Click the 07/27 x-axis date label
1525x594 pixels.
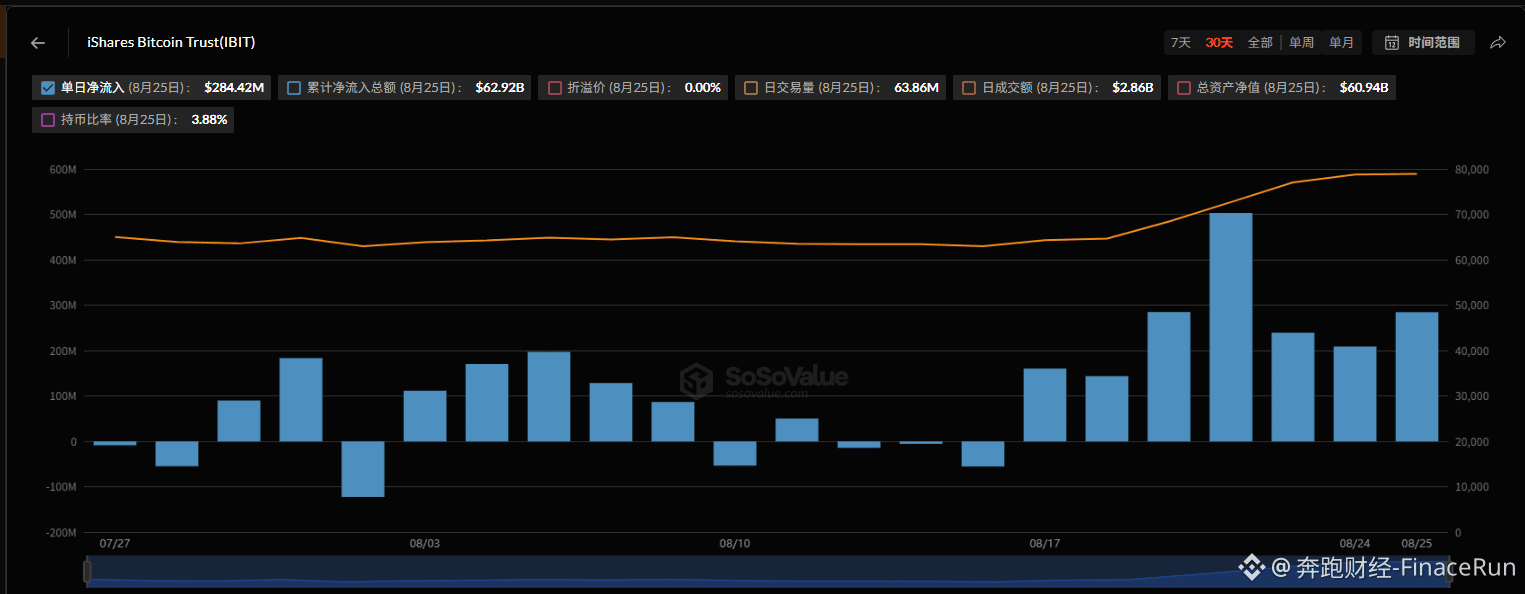click(115, 543)
